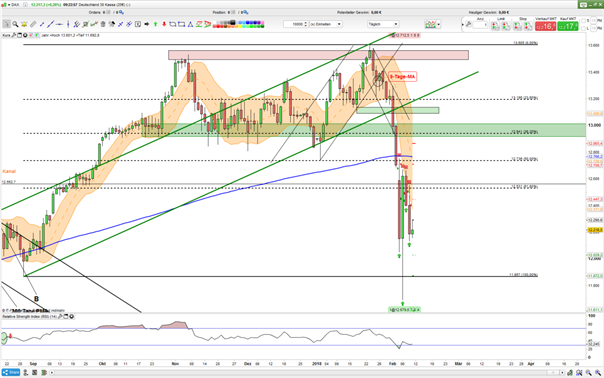
Task: Click the Kauf MKT buy button
Action: pos(568,27)
